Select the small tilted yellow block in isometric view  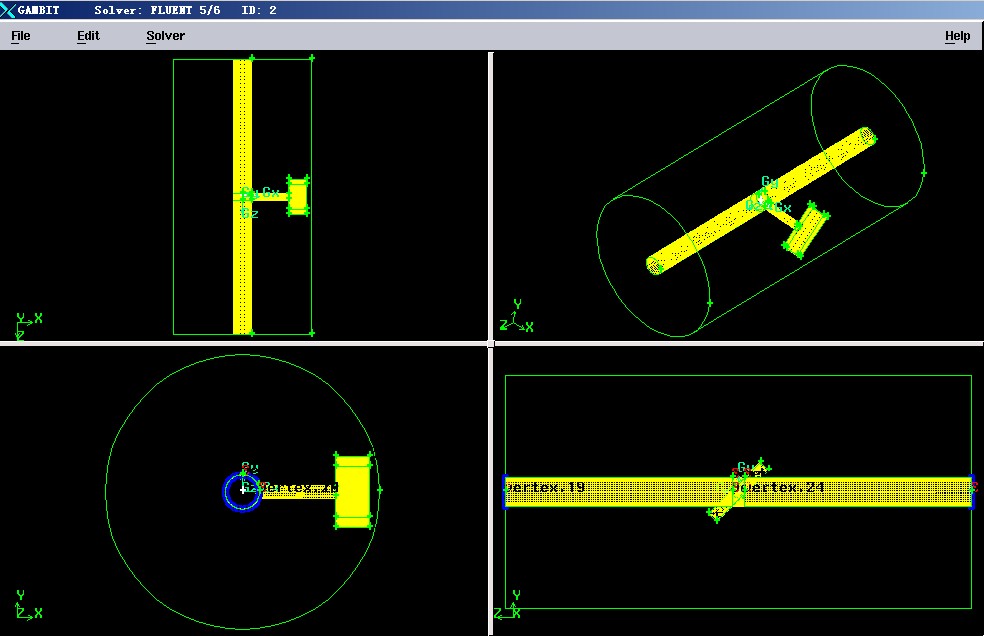pos(805,232)
